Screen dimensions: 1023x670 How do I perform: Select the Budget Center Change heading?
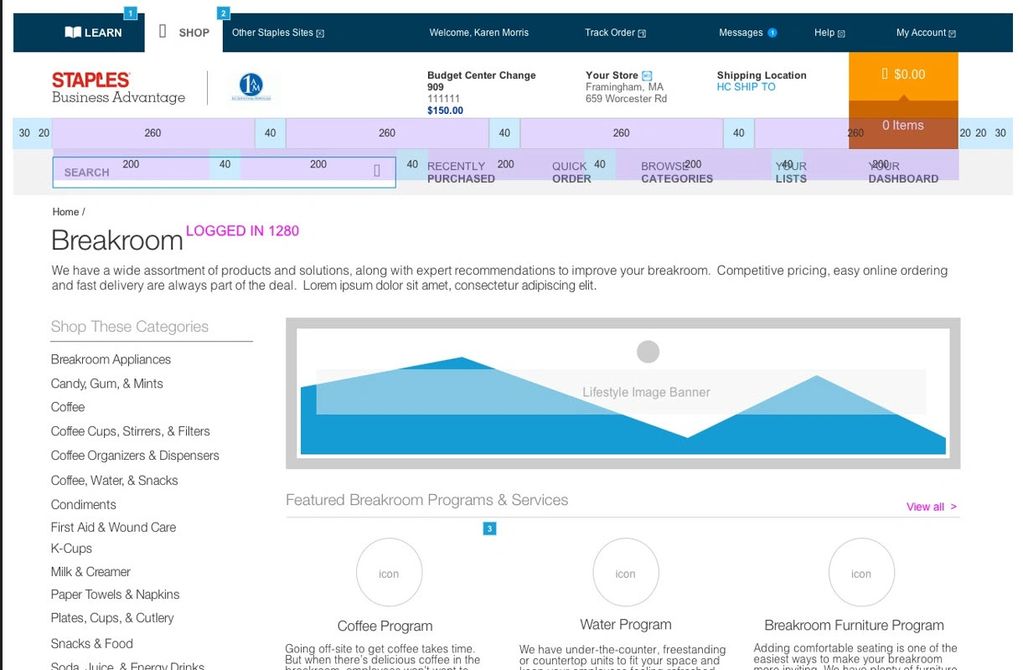[481, 75]
